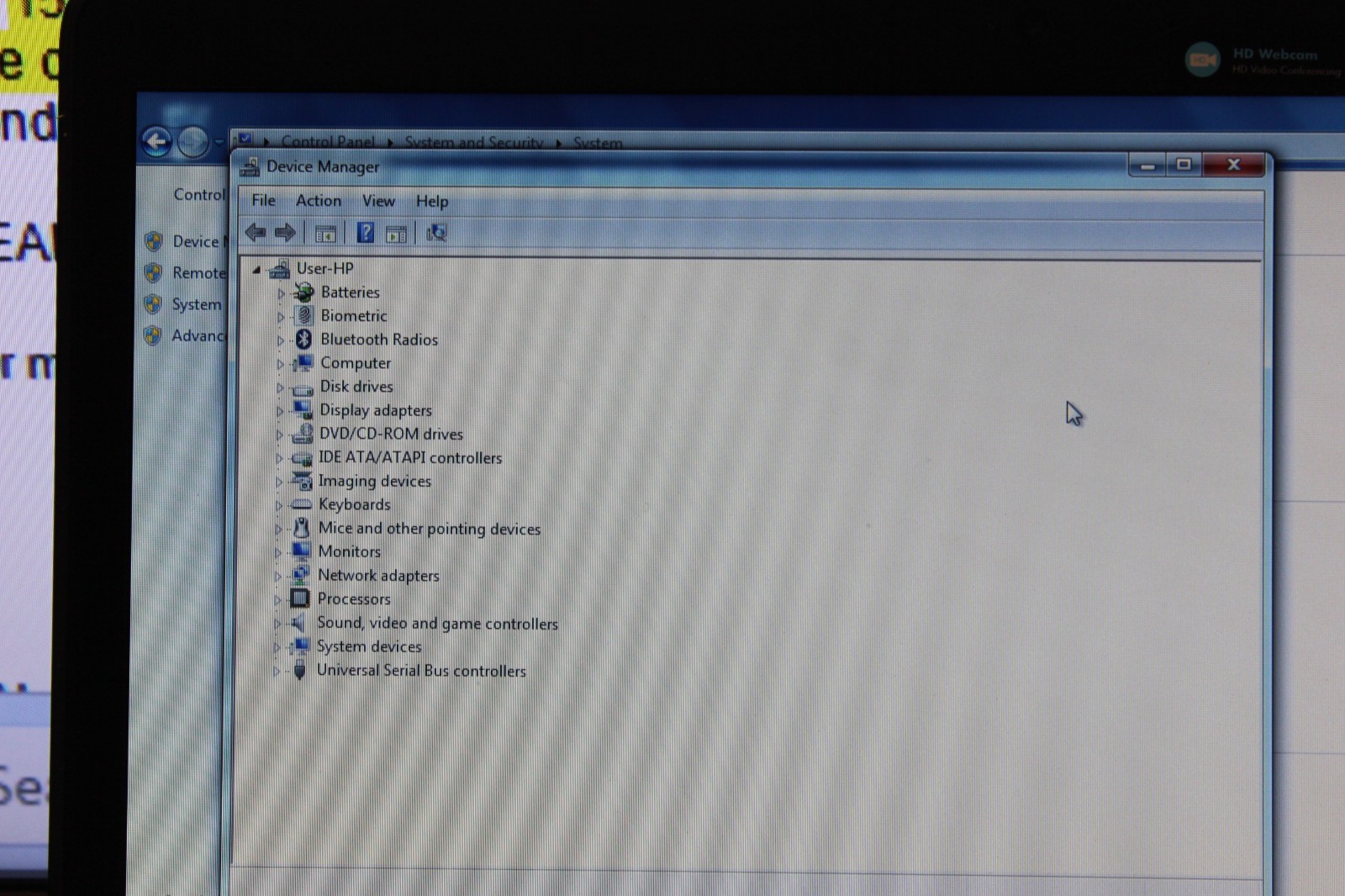Select the DVD/CD-ROM drives label
The width and height of the screenshot is (1345, 896).
point(391,434)
